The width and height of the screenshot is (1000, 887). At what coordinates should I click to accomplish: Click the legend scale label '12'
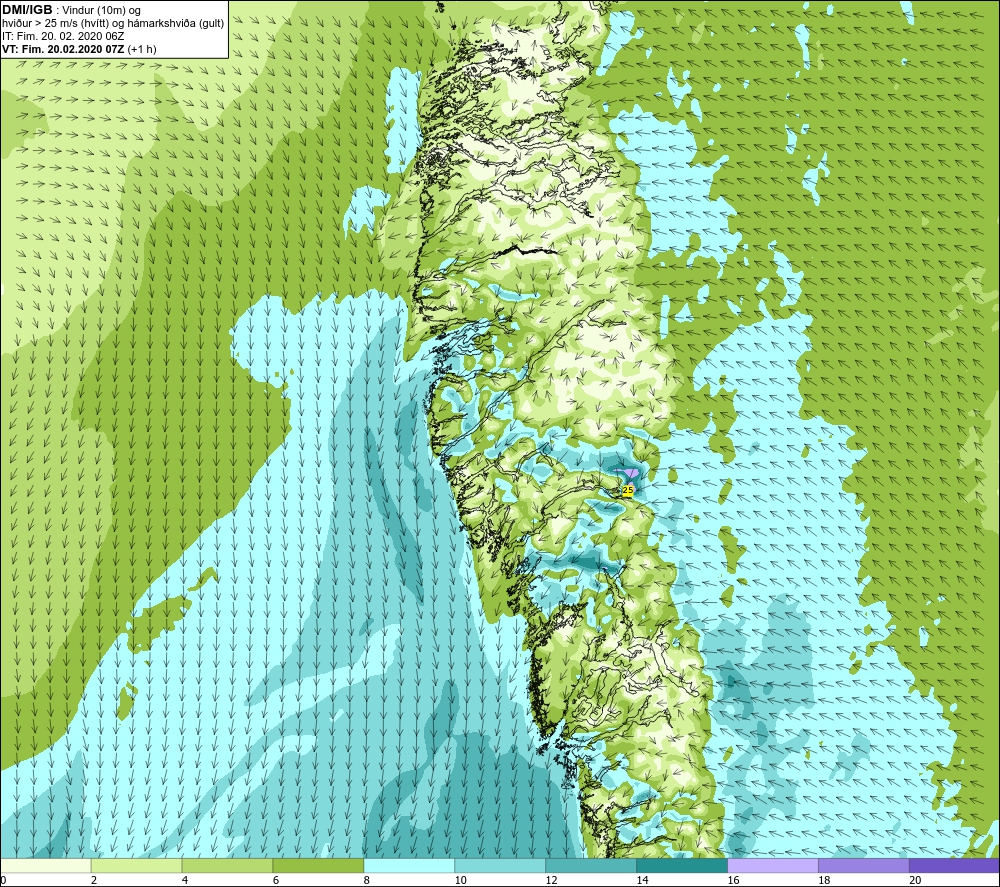551,880
